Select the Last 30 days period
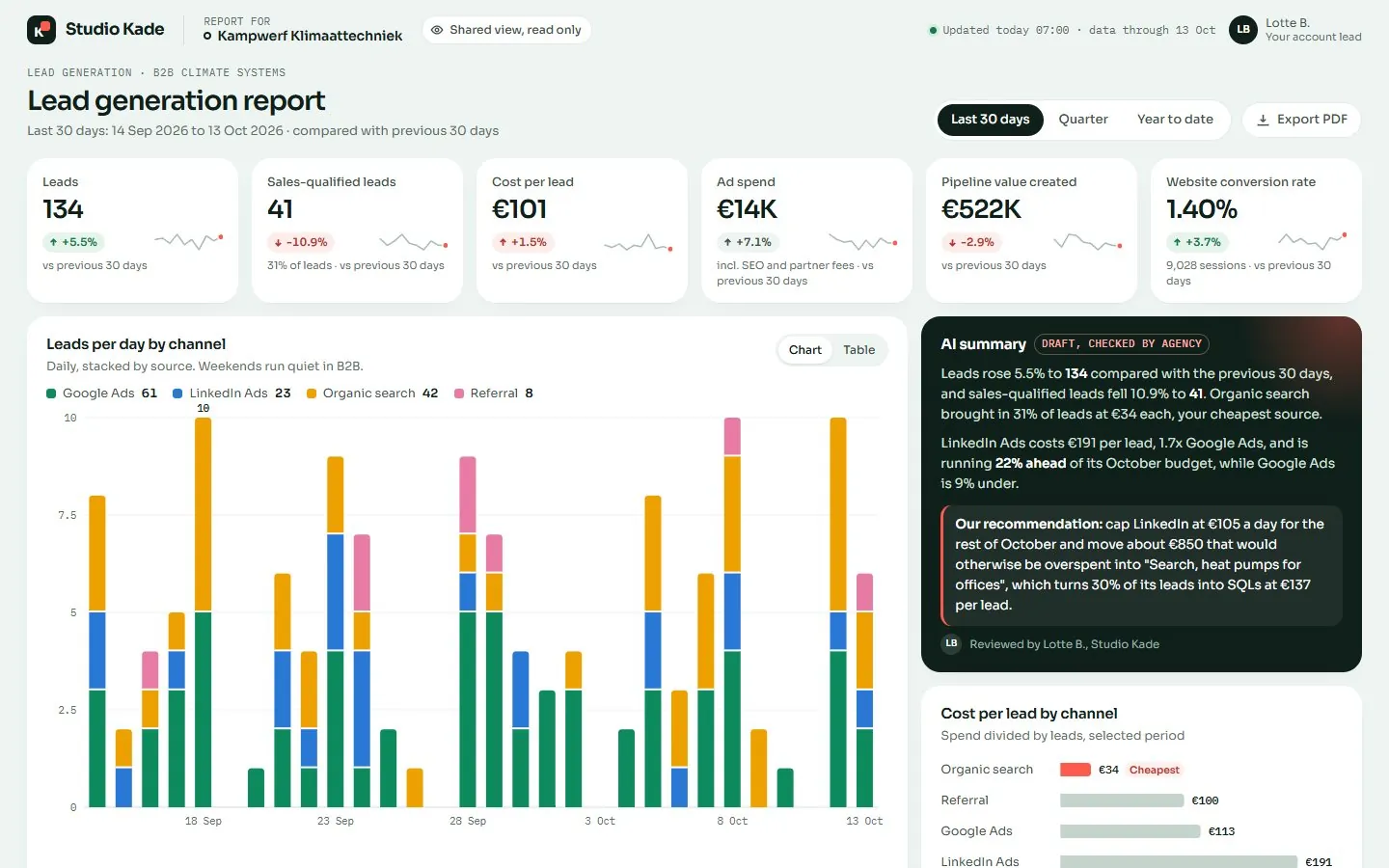Screen dimensions: 1389x868 pos(991,120)
